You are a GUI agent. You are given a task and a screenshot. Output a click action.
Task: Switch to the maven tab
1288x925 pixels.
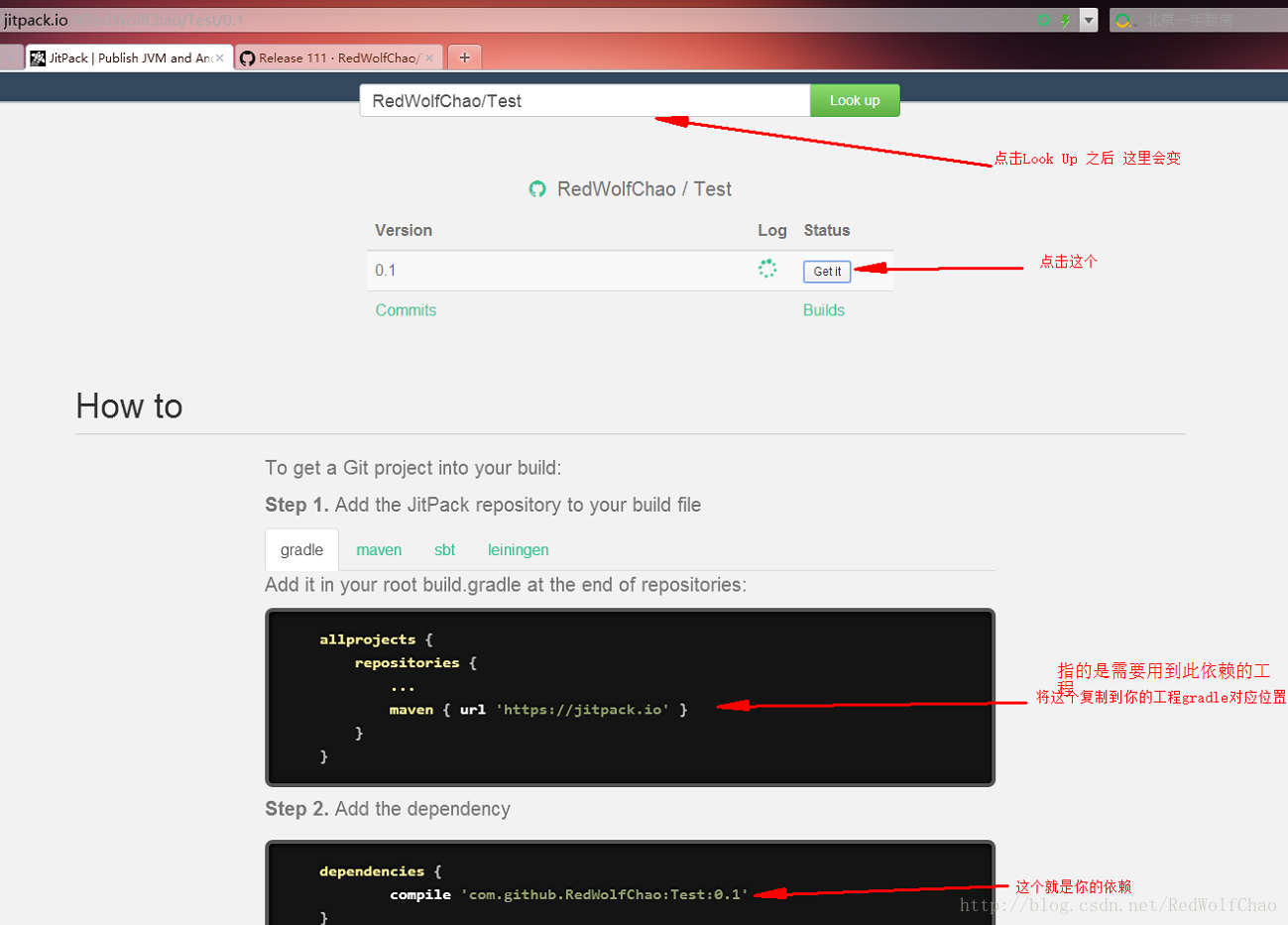pyautogui.click(x=379, y=550)
